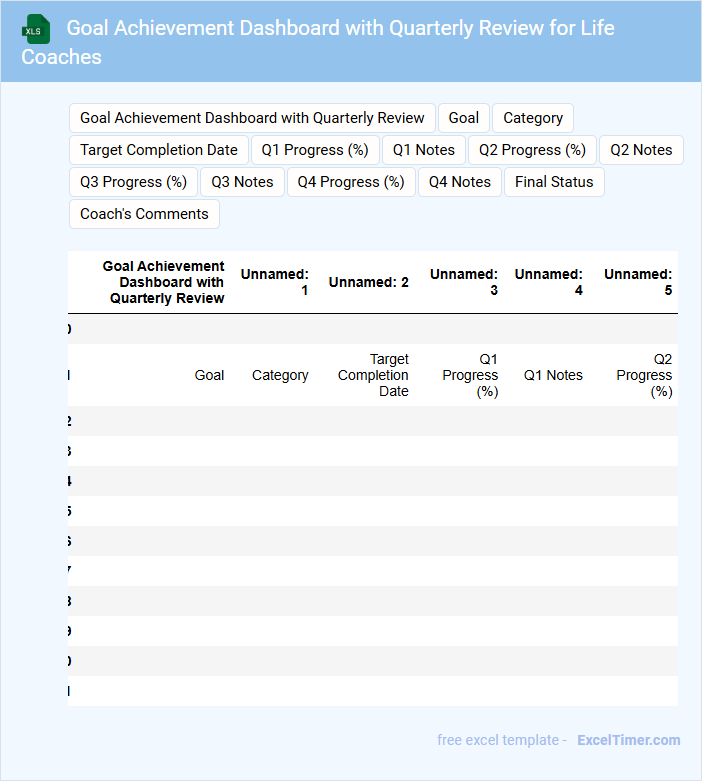
Task: Click the 'Q4 Notes' tag
Action: 460,182
